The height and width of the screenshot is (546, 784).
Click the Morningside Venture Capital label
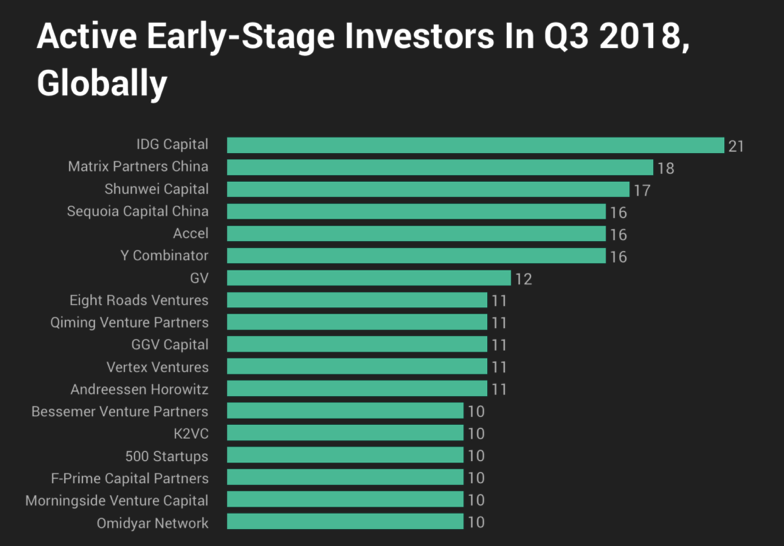point(117,500)
